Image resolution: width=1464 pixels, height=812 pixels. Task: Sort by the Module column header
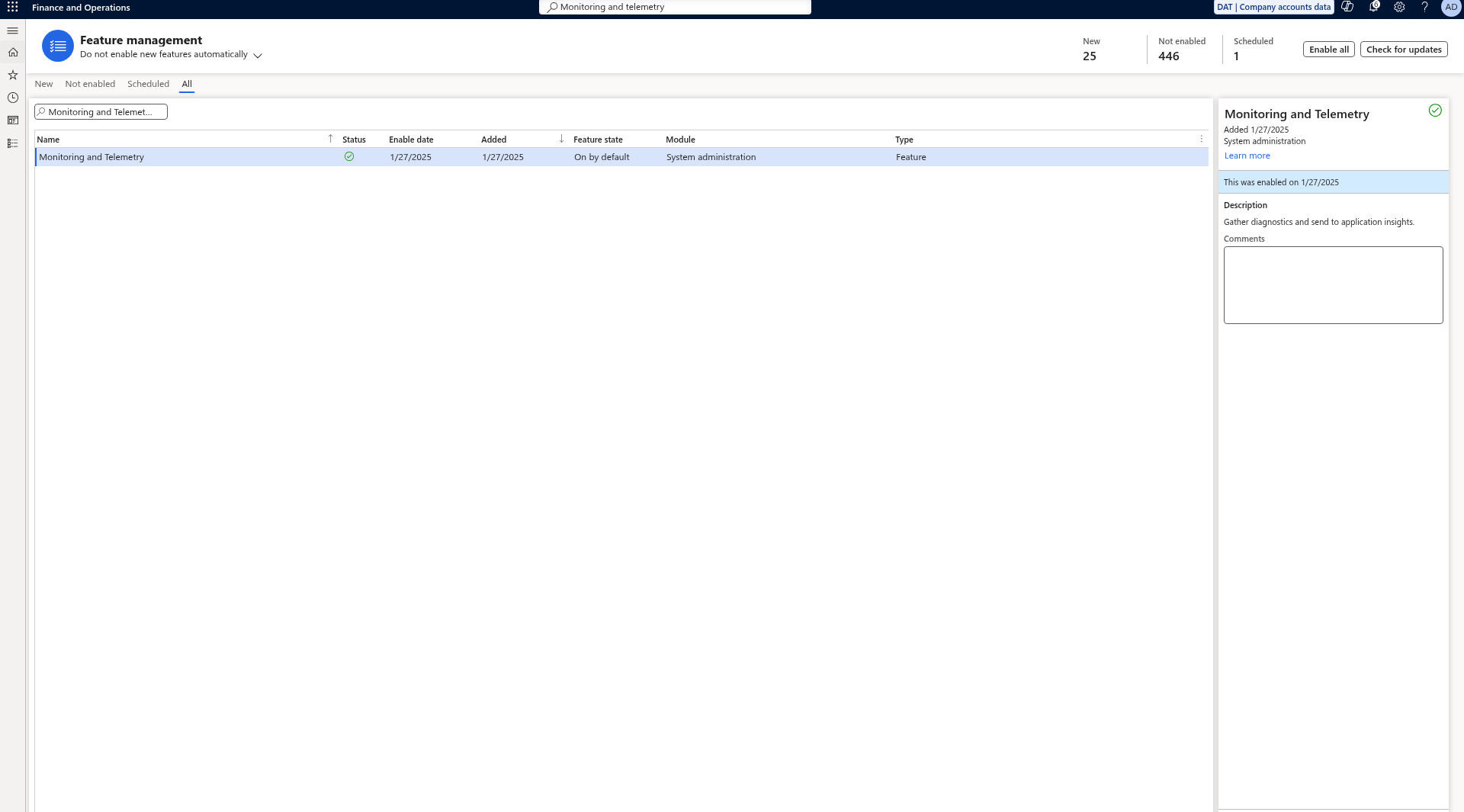[680, 140]
